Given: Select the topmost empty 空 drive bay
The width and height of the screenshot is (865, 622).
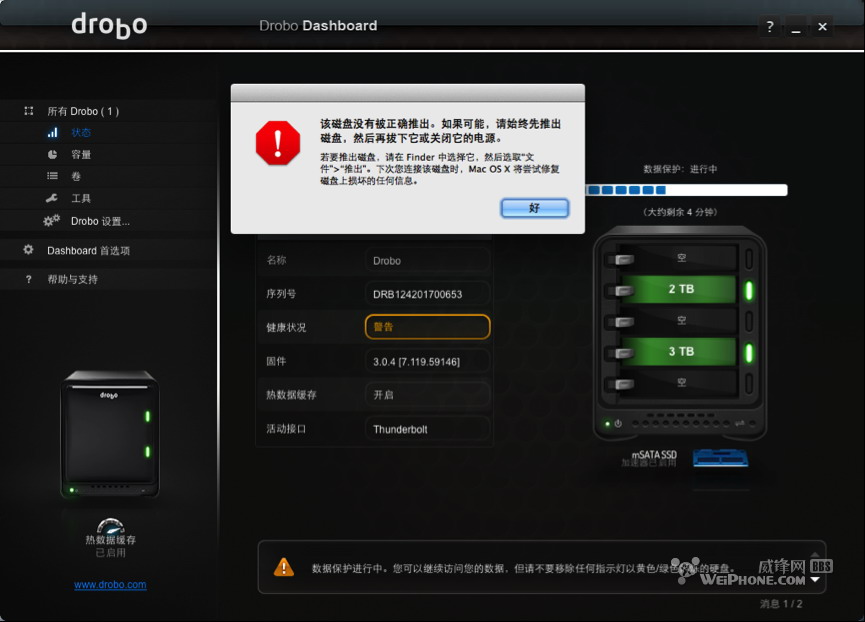Looking at the screenshot, I should (680, 258).
